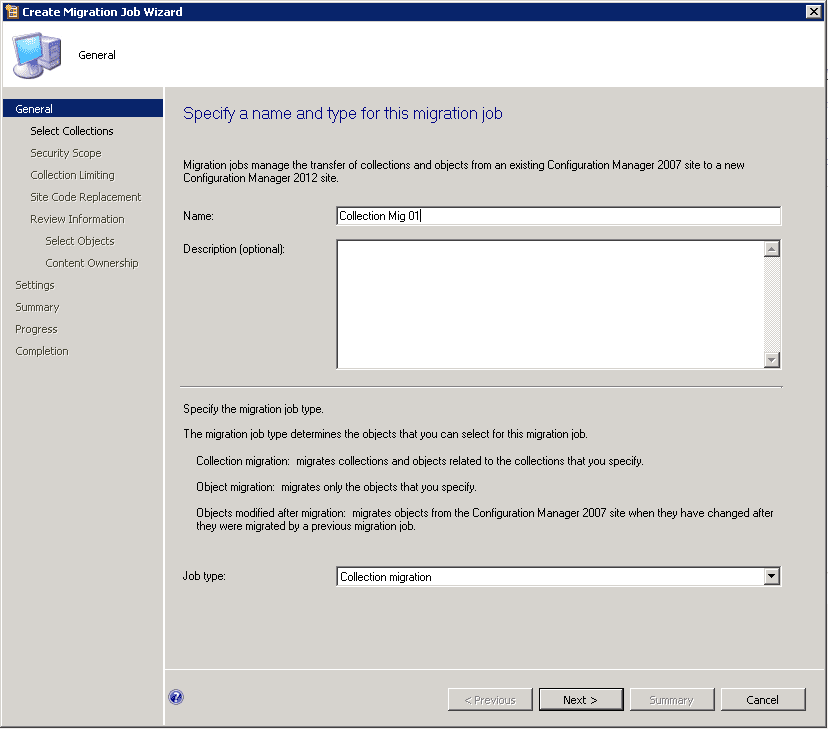This screenshot has height=729, width=828.
Task: Cancel the migration job wizard
Action: click(x=763, y=699)
